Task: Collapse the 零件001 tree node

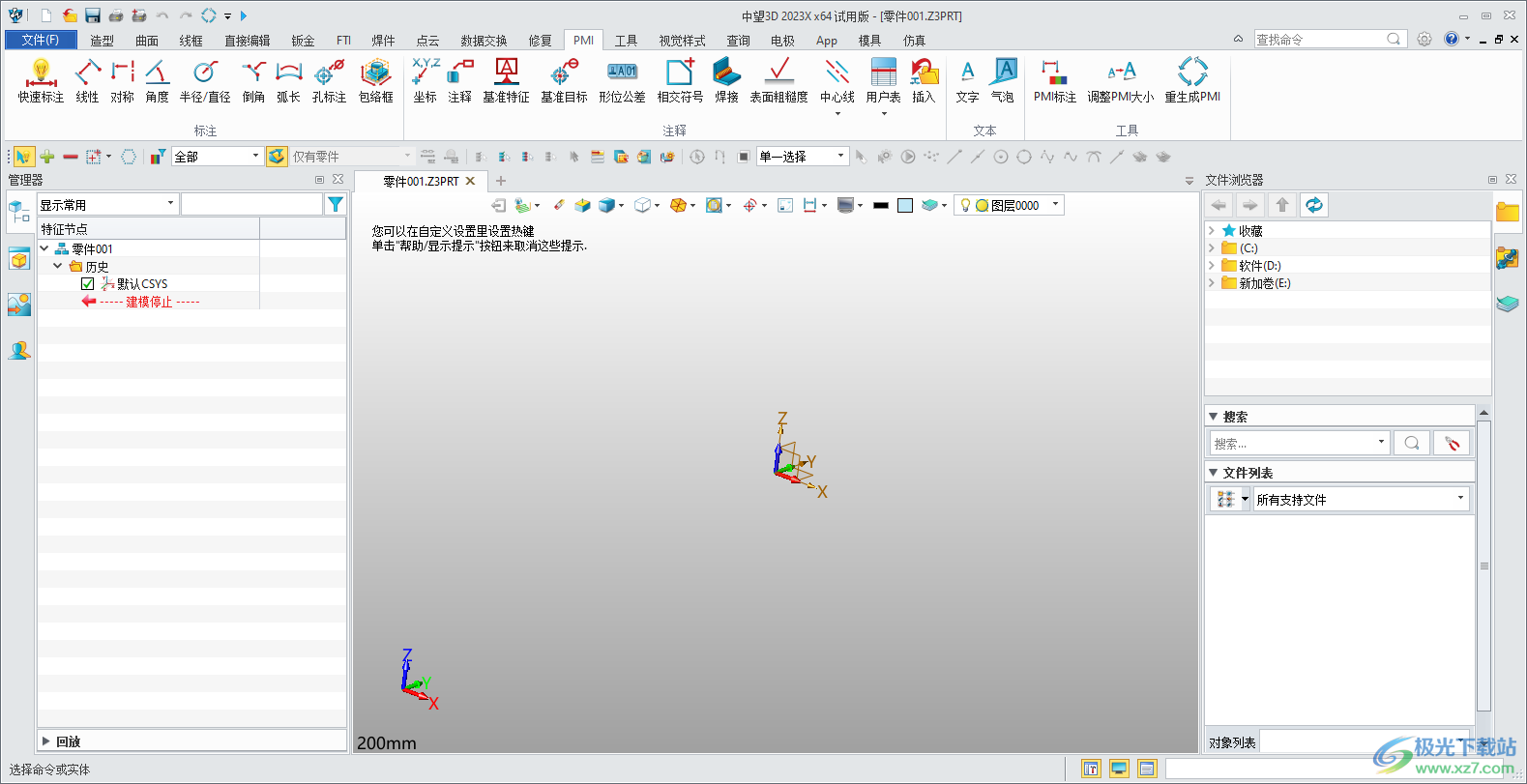Action: click(x=44, y=248)
